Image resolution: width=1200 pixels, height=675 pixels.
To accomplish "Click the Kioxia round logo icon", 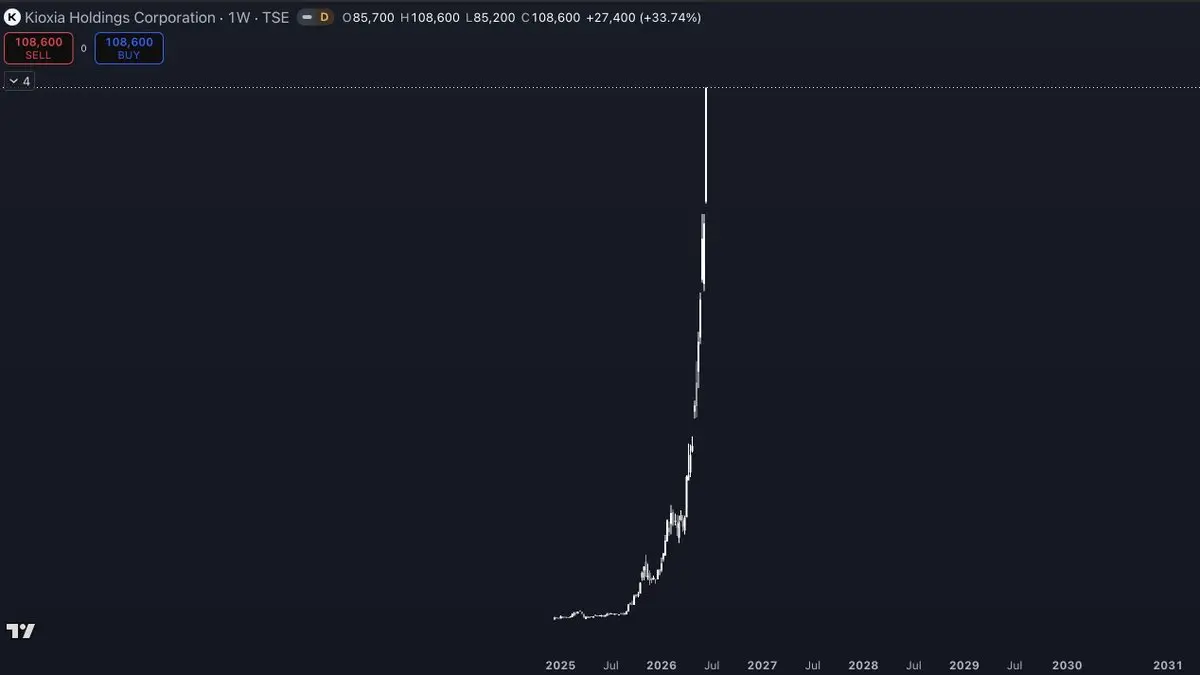I will coord(13,17).
